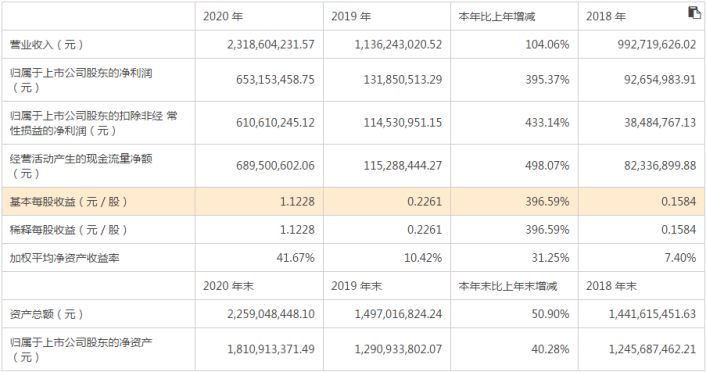Click net assets value 1,245,687,462.21

(652, 349)
